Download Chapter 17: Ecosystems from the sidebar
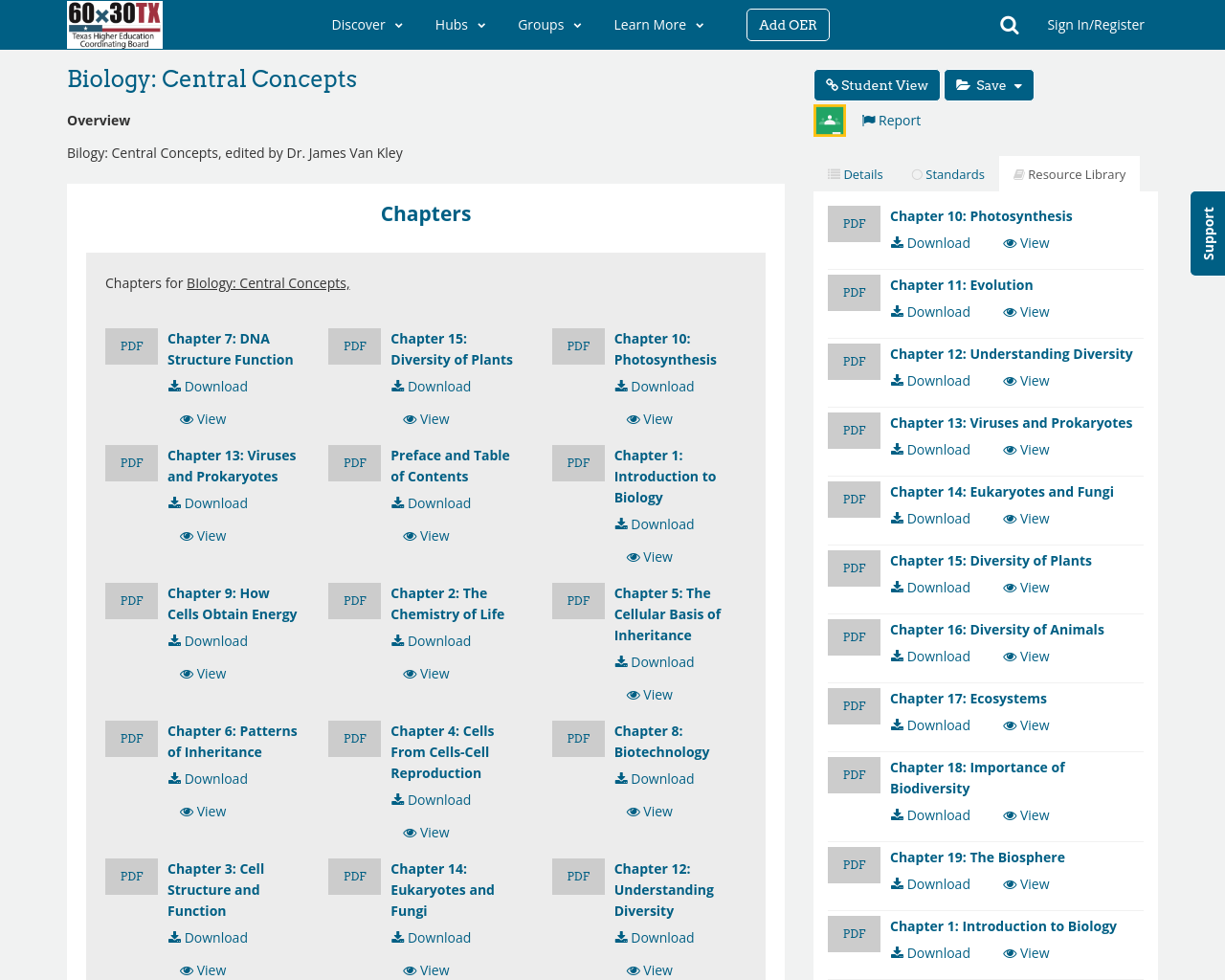This screenshot has height=980, width=1225. tap(930, 725)
